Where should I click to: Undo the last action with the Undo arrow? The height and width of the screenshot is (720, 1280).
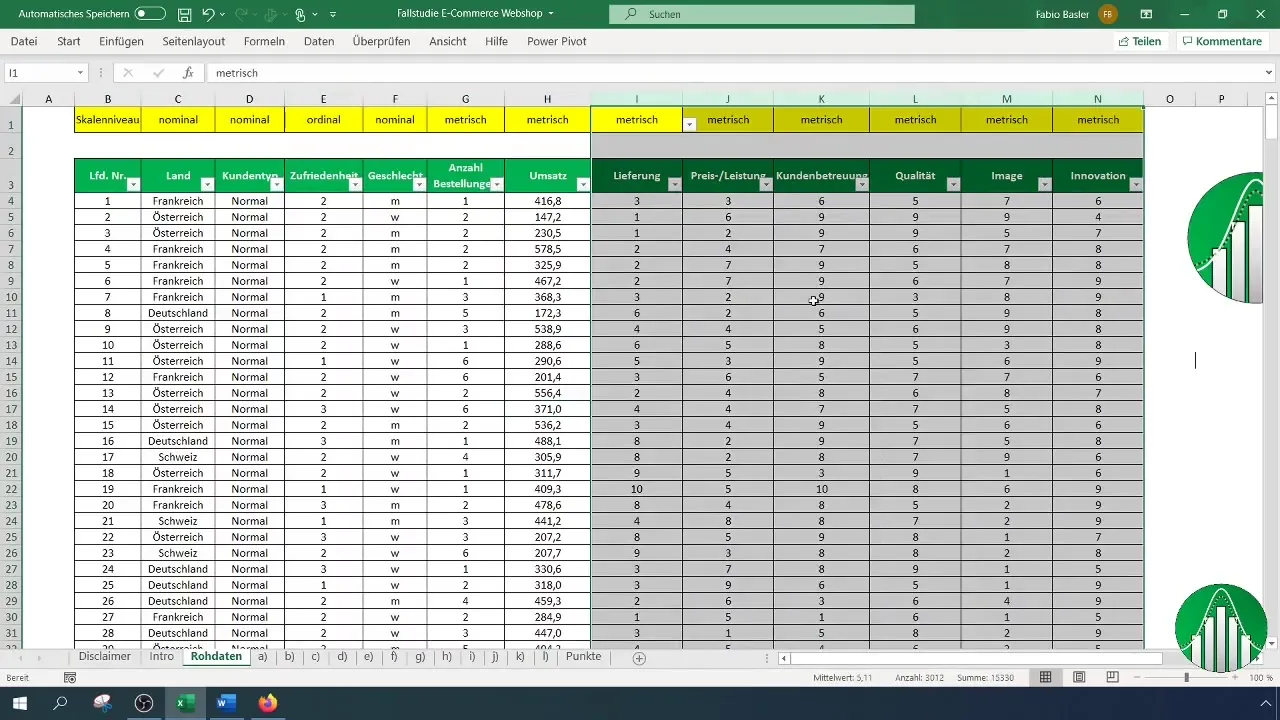click(208, 14)
